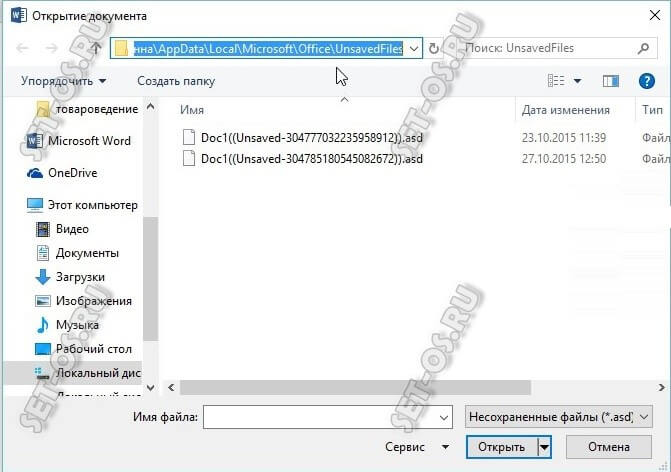Open OneDrive in the navigation pane
Image resolution: width=671 pixels, height=472 pixels.
coord(62,173)
